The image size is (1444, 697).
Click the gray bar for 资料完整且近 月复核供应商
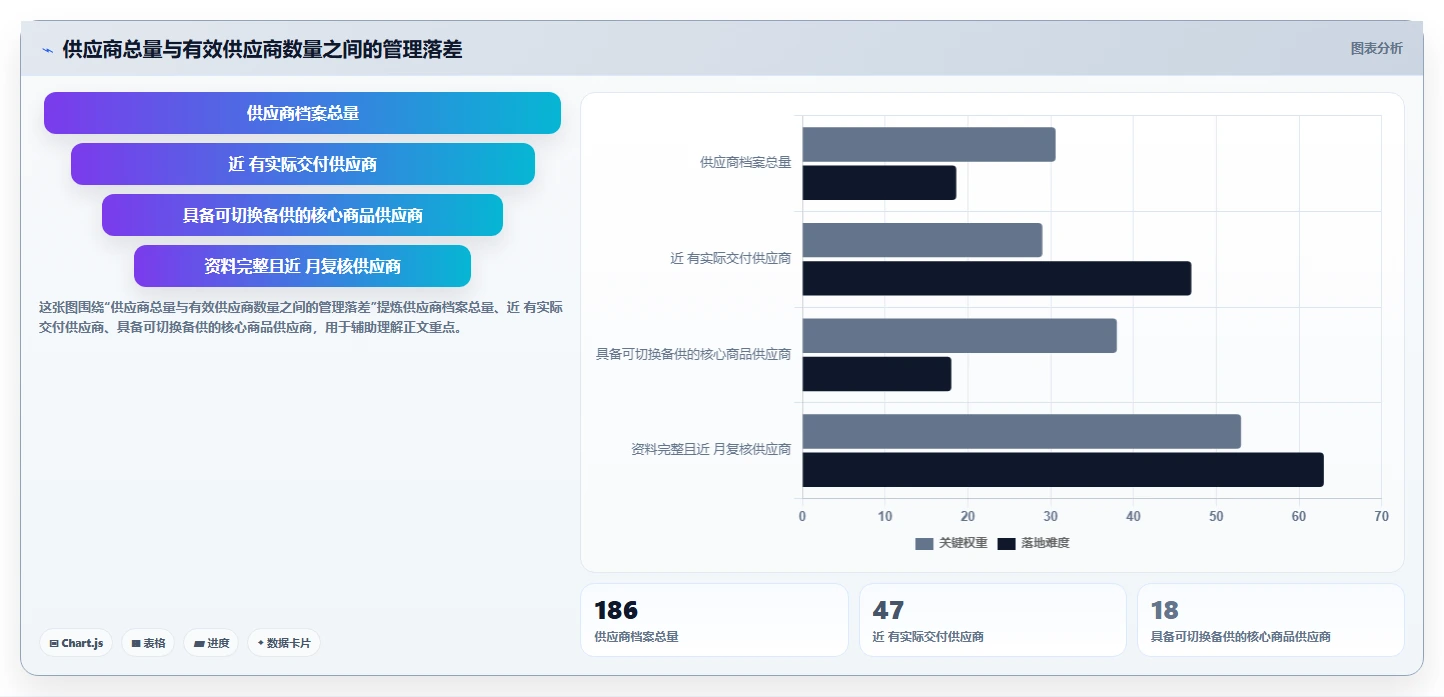coord(1022,431)
